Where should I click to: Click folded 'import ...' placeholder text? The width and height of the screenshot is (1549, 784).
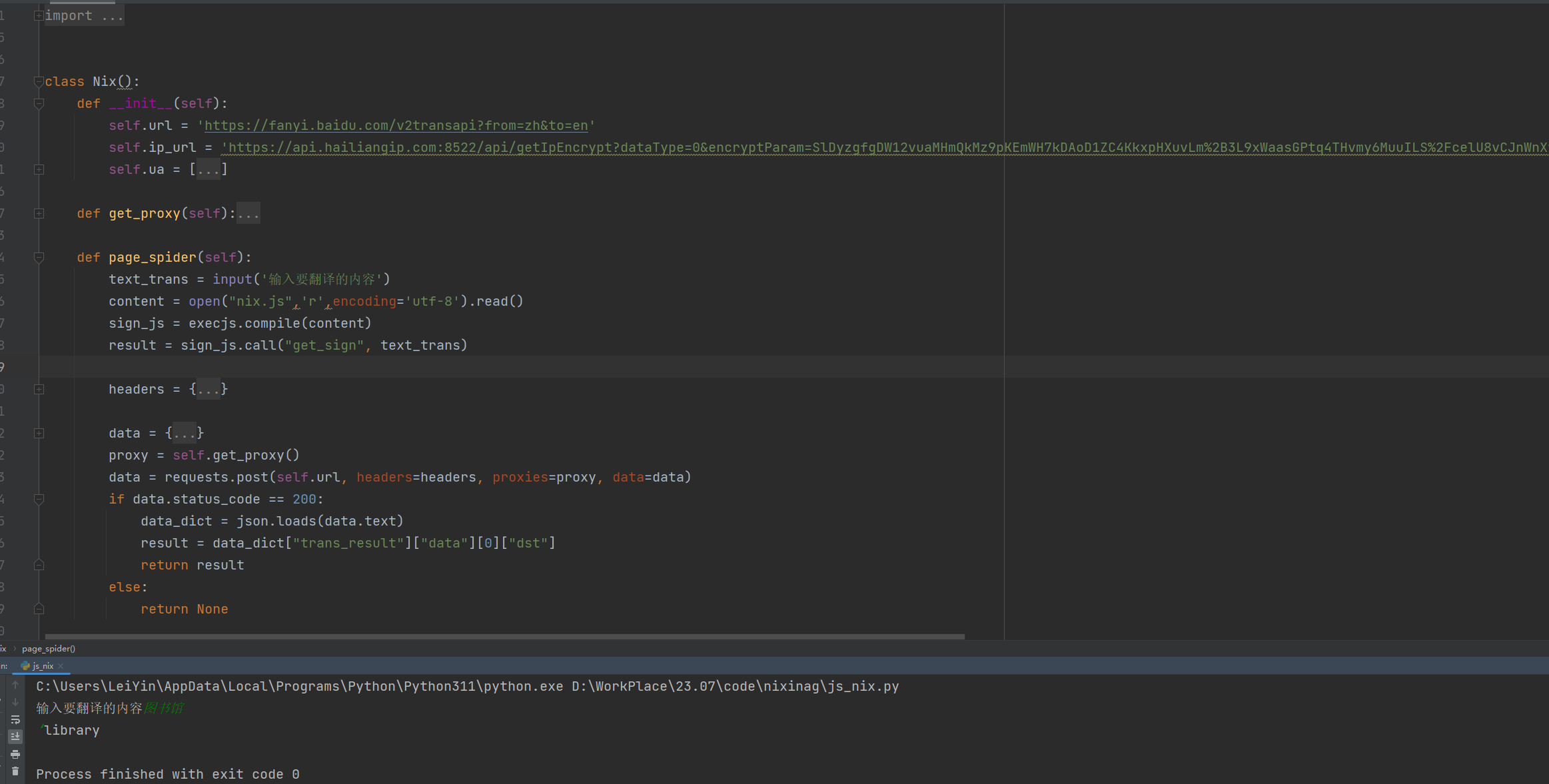click(x=84, y=15)
